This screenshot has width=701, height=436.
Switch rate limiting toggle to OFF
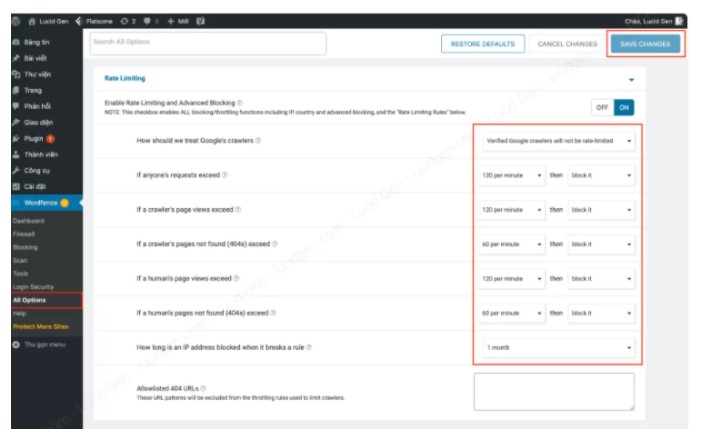[x=602, y=107]
